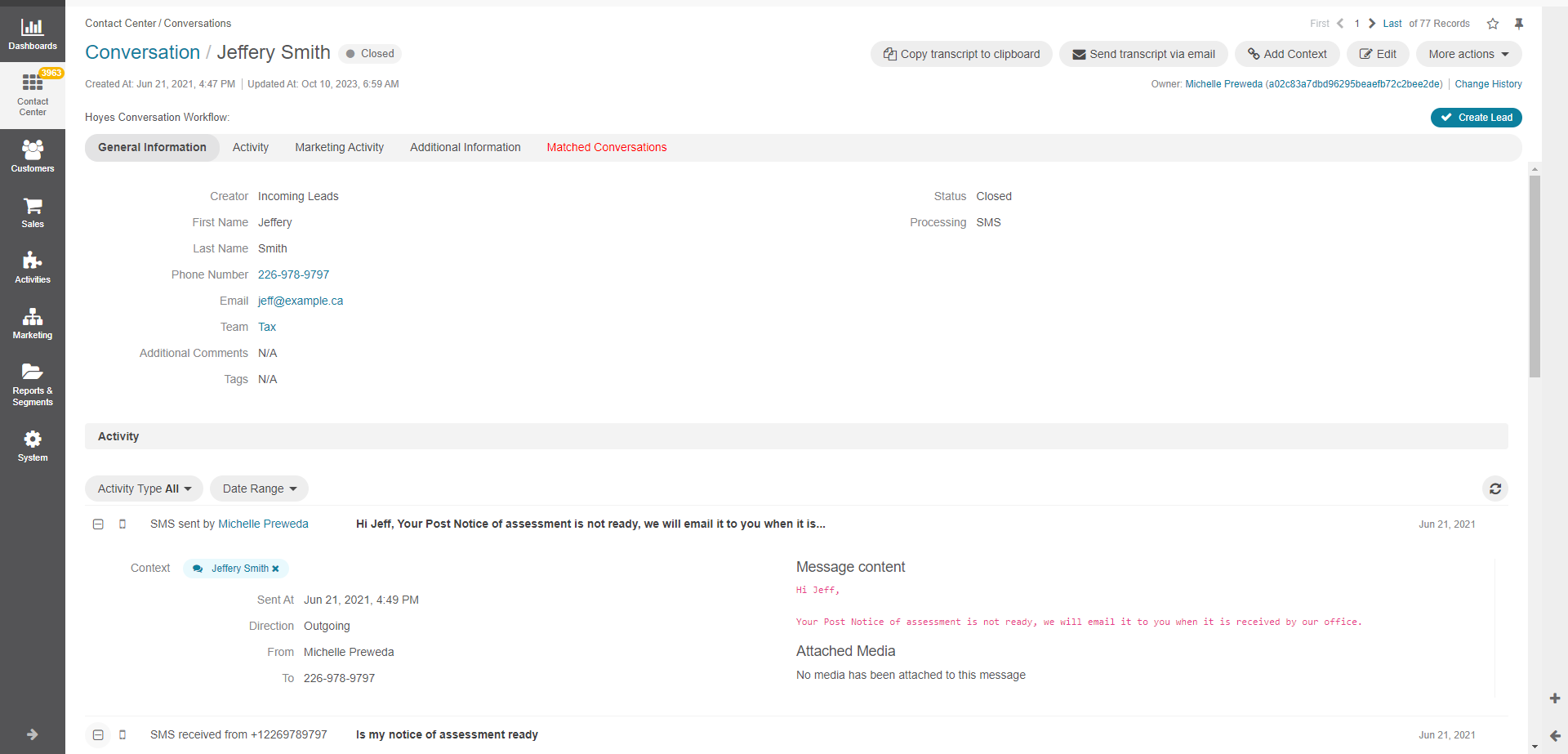Open the Date Range filter dropdown
Screen dimensions: 1568x754
259,489
